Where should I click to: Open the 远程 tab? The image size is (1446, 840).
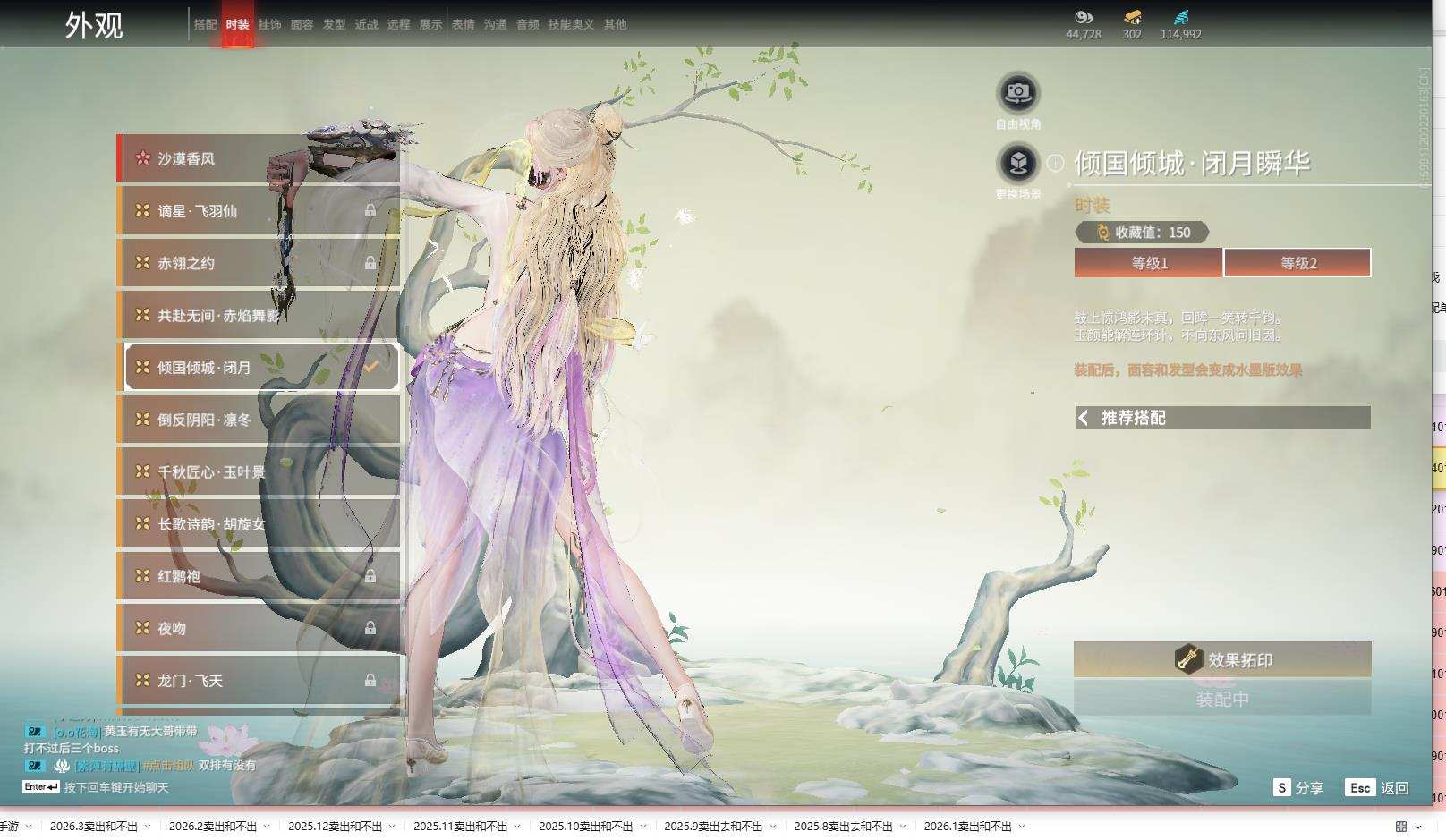click(399, 24)
